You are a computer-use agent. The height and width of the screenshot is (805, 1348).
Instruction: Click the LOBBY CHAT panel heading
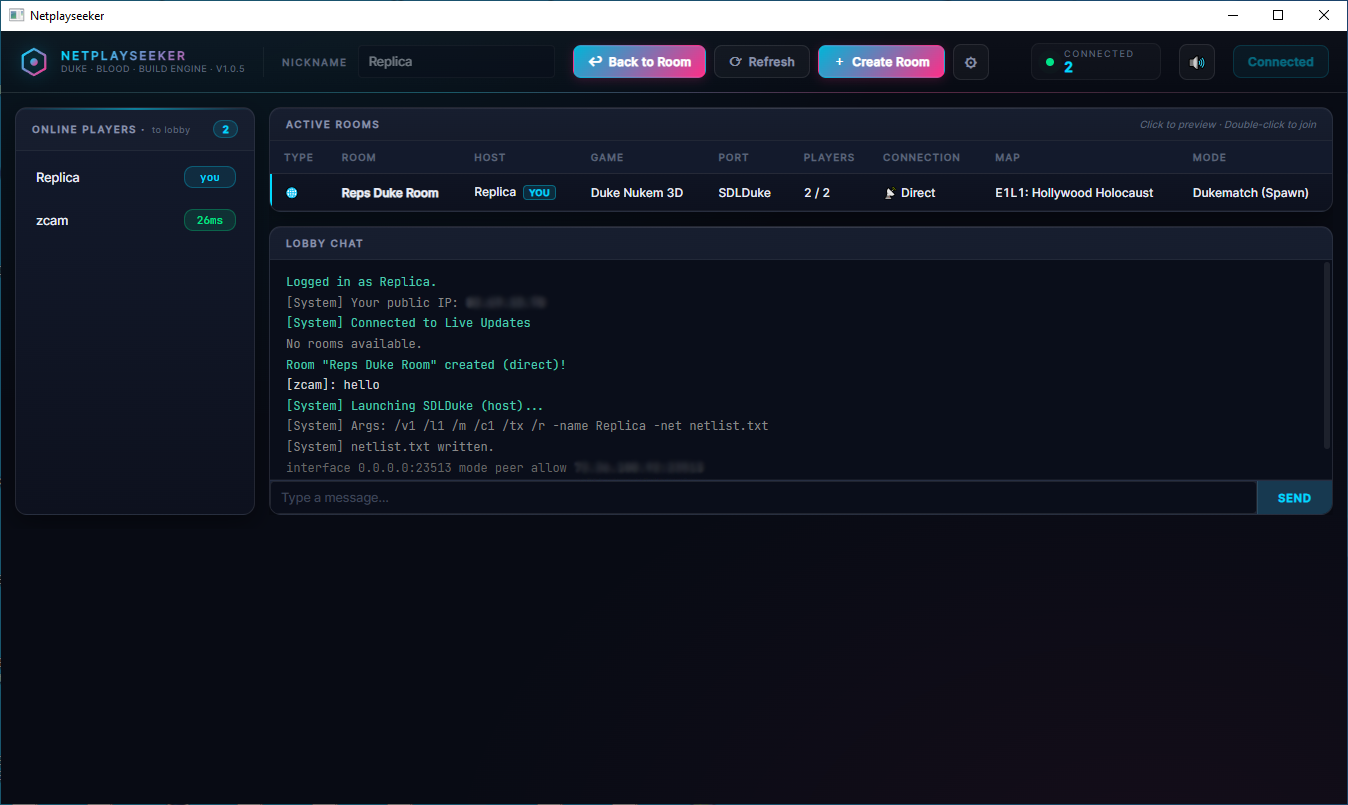tap(325, 244)
